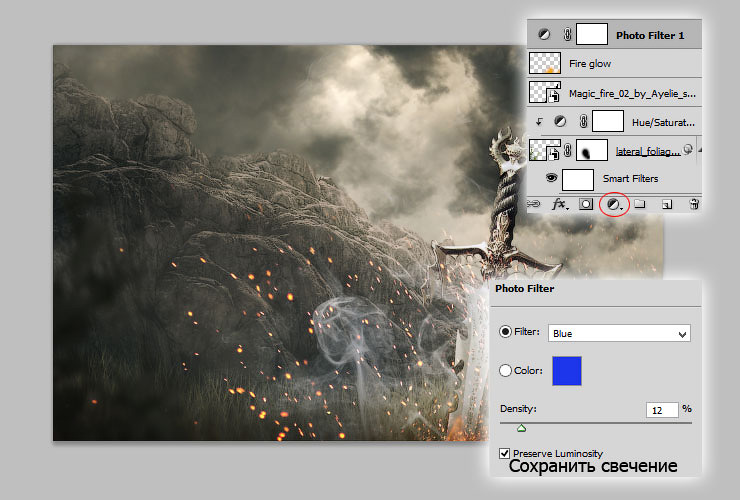Hide the Smart Filters with the eye icon

pyautogui.click(x=551, y=178)
